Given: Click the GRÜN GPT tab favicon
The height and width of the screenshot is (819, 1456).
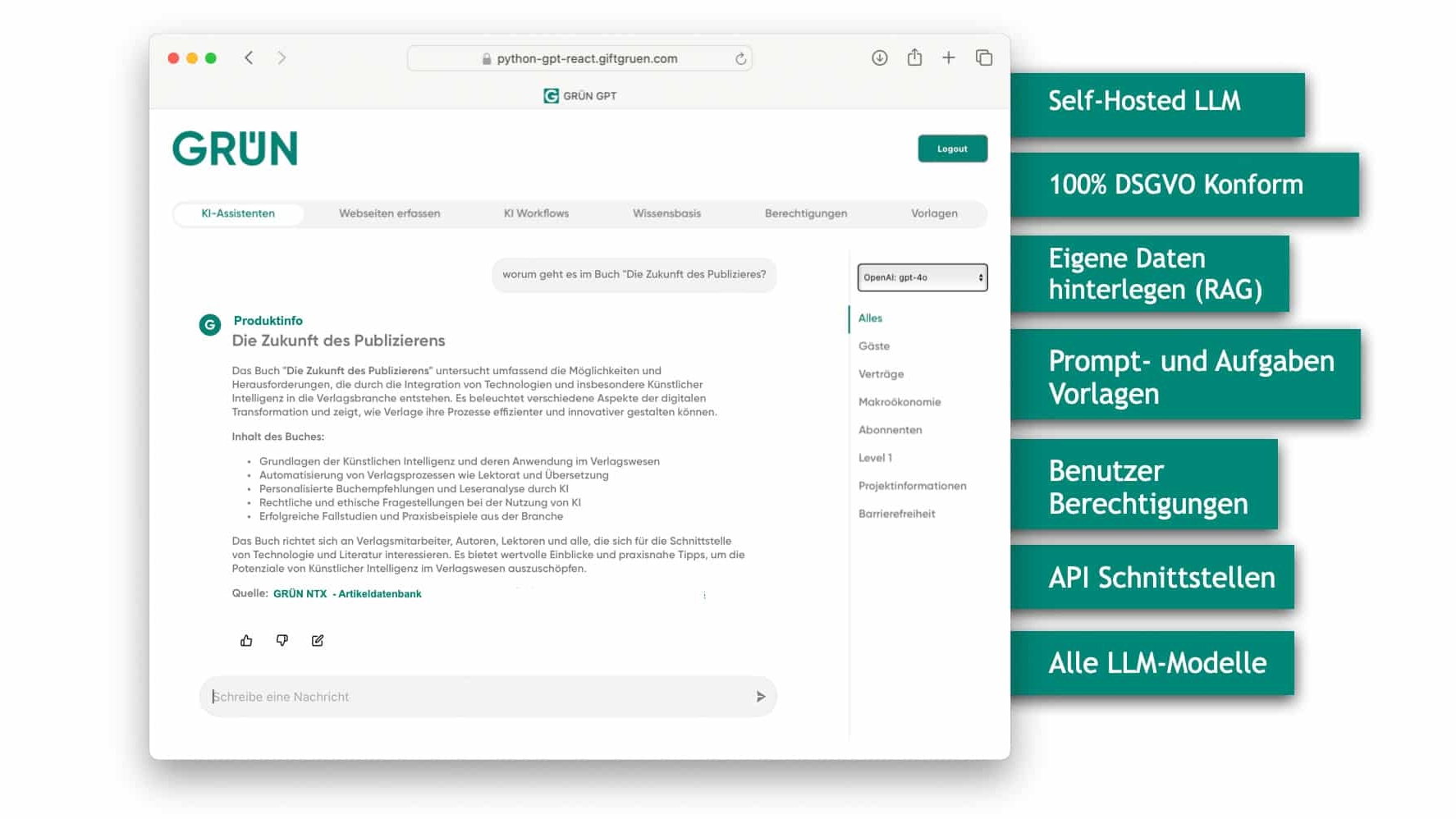Looking at the screenshot, I should tap(551, 96).
